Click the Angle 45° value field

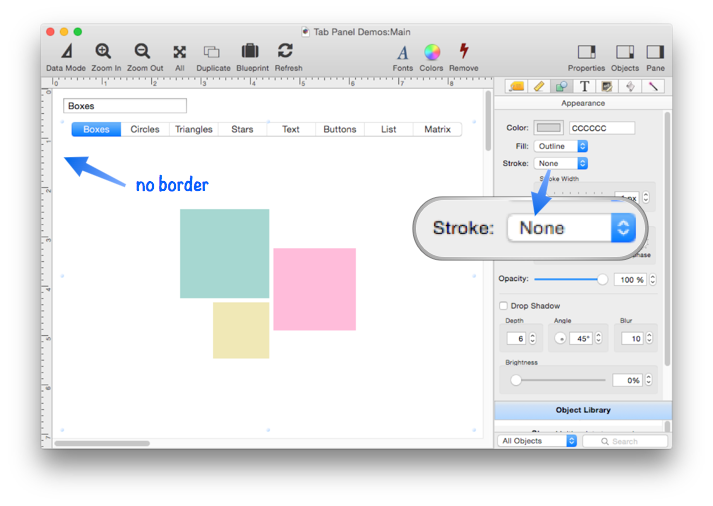(x=581, y=338)
